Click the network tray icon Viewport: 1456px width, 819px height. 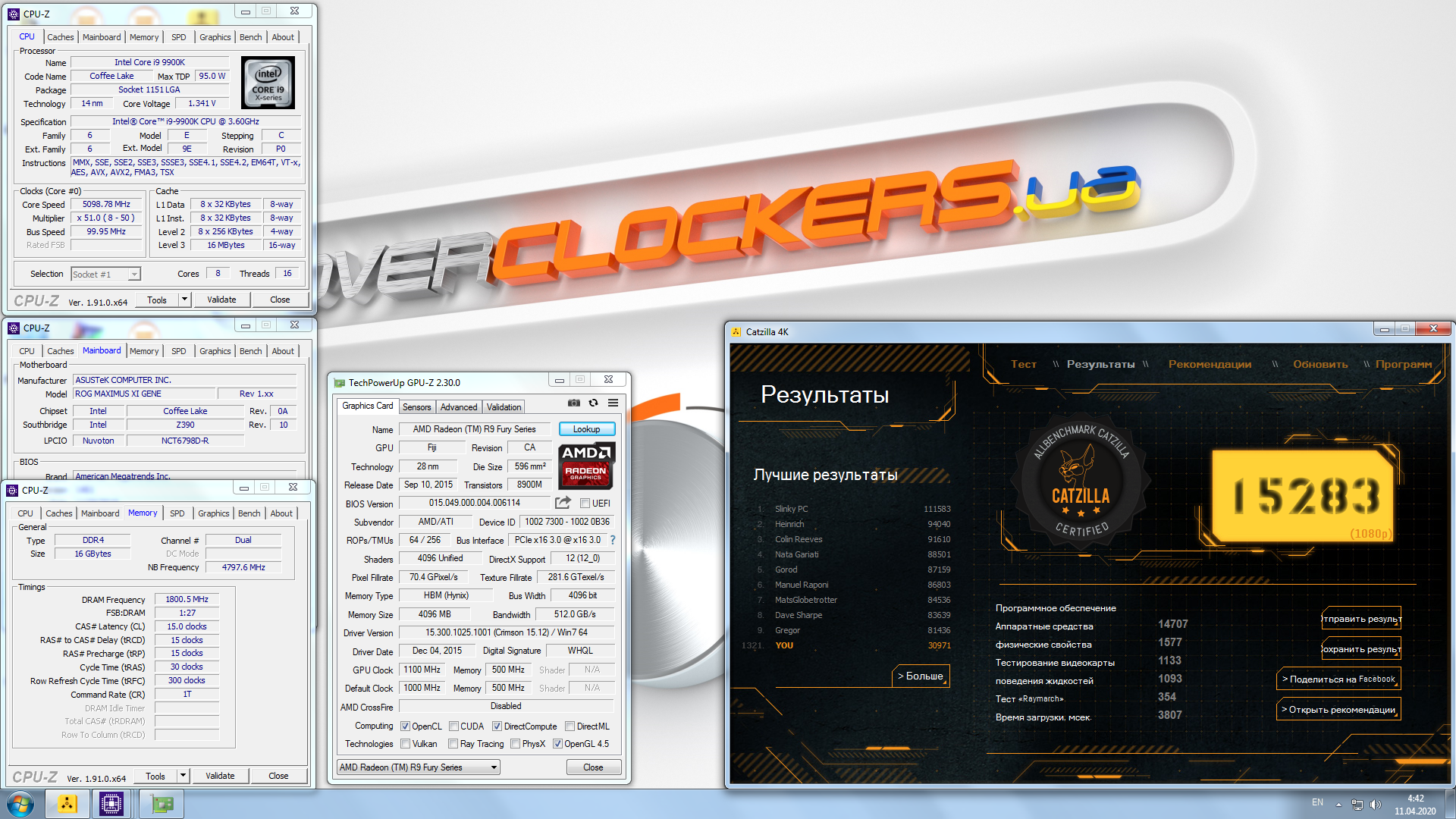(x=1357, y=805)
